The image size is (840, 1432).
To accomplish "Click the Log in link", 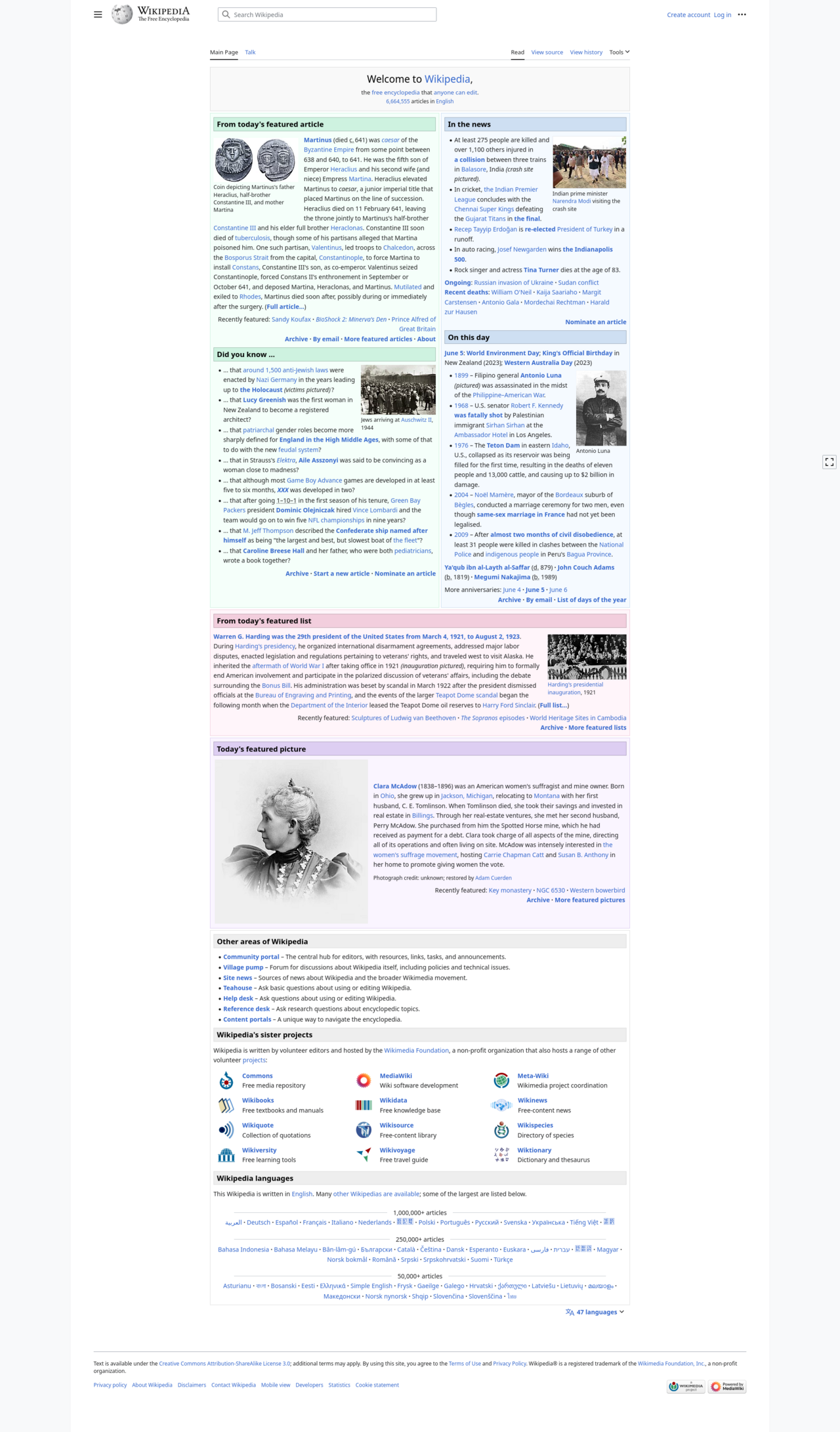I will [x=723, y=14].
